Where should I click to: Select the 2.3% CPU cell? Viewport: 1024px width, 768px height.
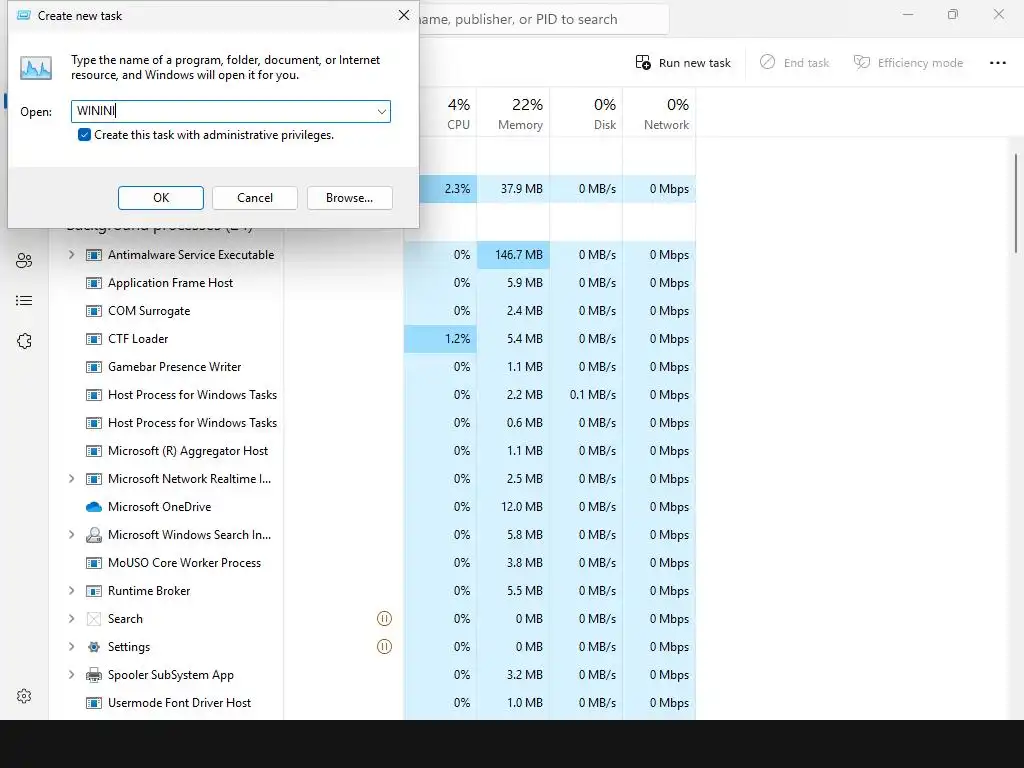click(448, 189)
